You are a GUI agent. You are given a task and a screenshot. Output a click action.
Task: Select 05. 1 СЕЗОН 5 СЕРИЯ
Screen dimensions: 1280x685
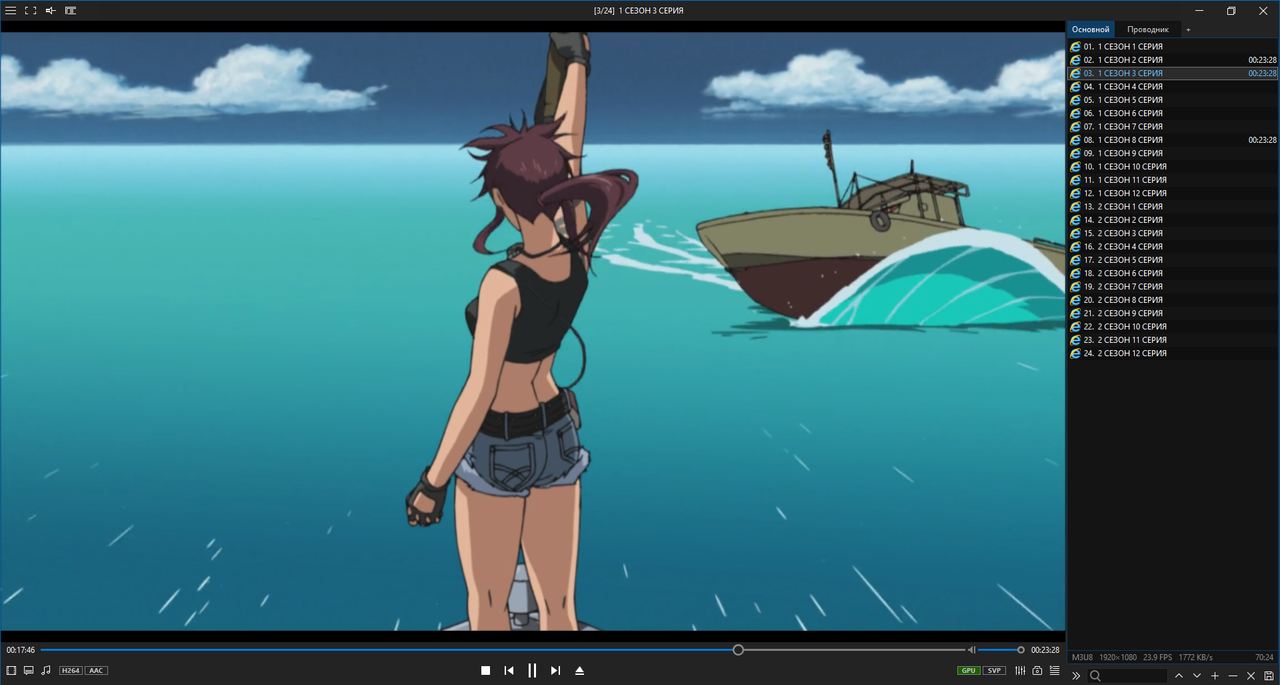pos(1173,100)
